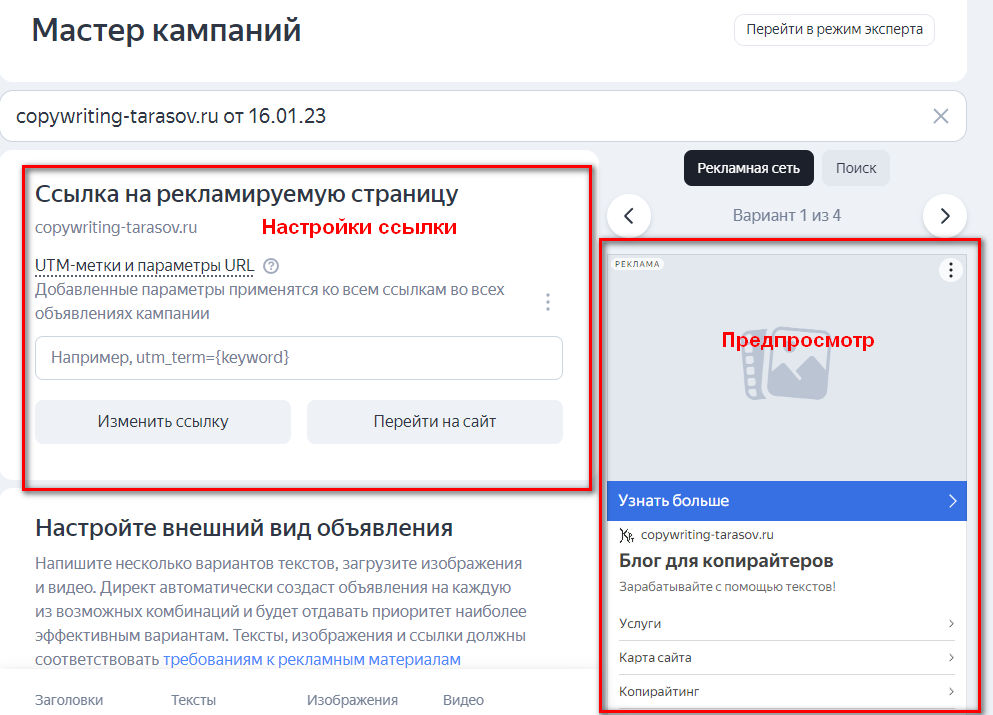The width and height of the screenshot is (993, 715).
Task: Open ad preview three-dot options menu
Action: [951, 270]
